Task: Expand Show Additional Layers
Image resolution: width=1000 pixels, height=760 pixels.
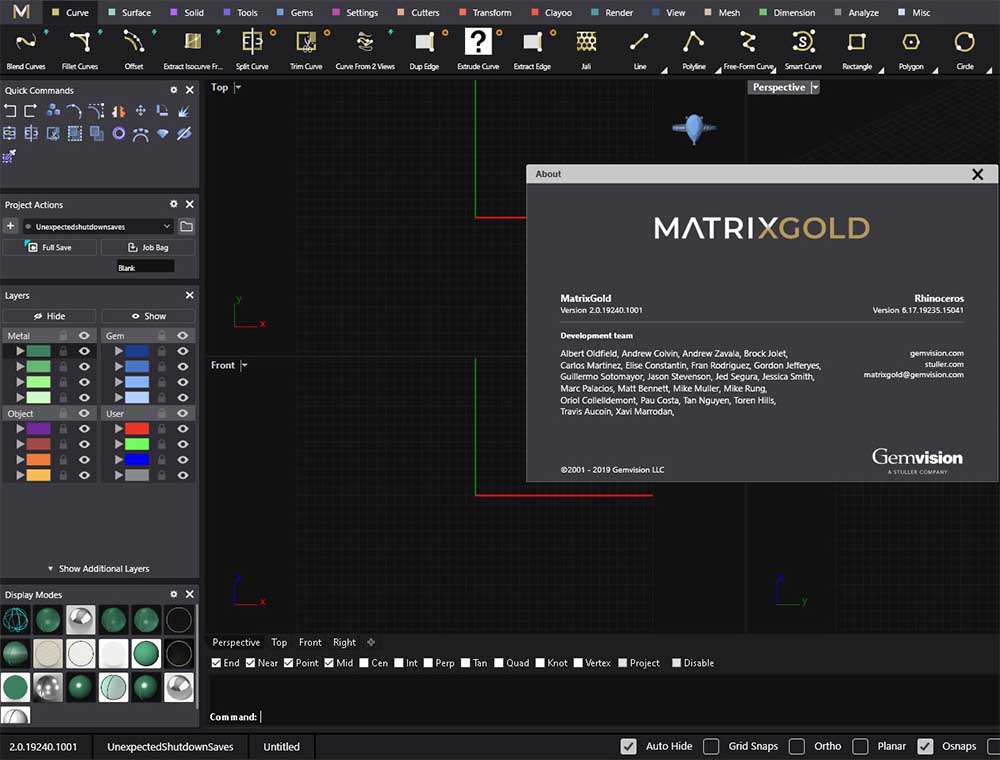Action: point(100,568)
